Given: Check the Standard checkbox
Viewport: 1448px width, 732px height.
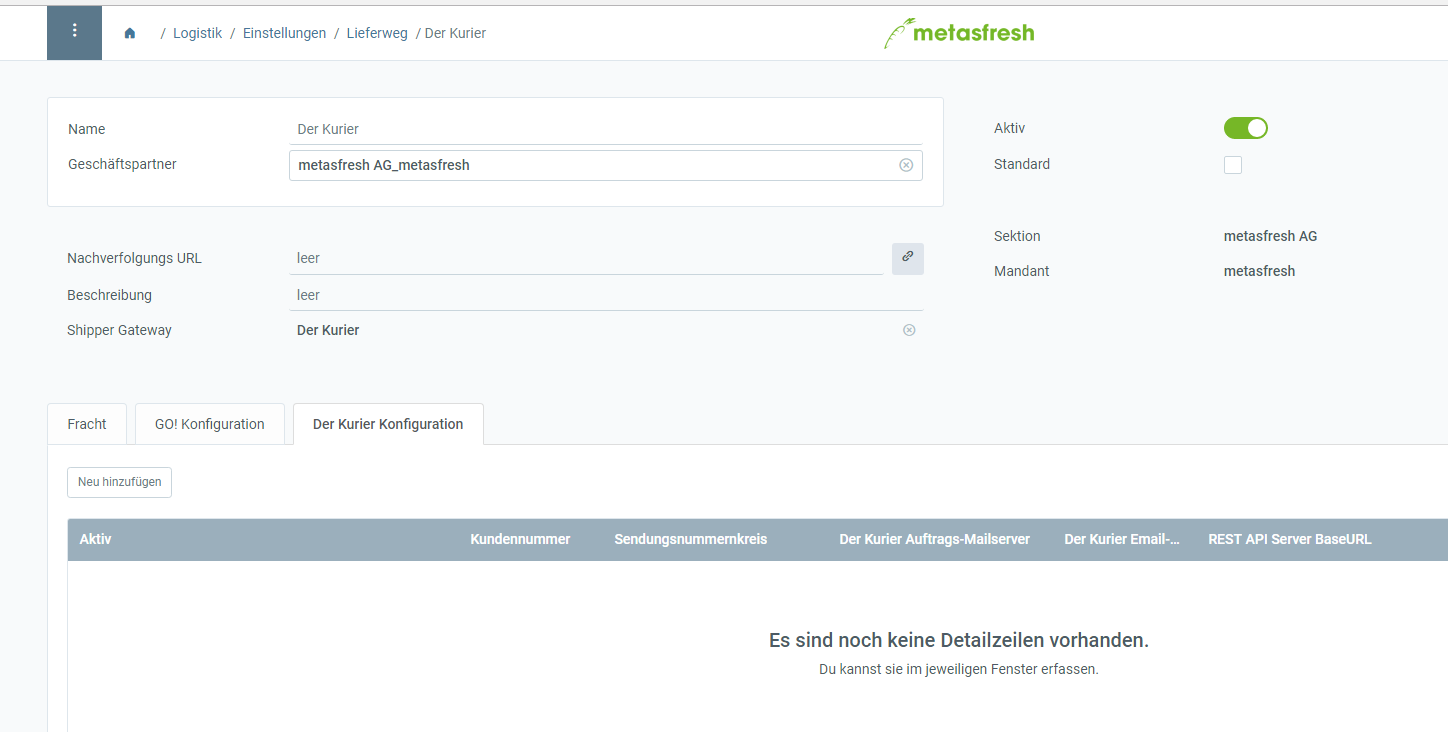Looking at the screenshot, I should coord(1233,165).
